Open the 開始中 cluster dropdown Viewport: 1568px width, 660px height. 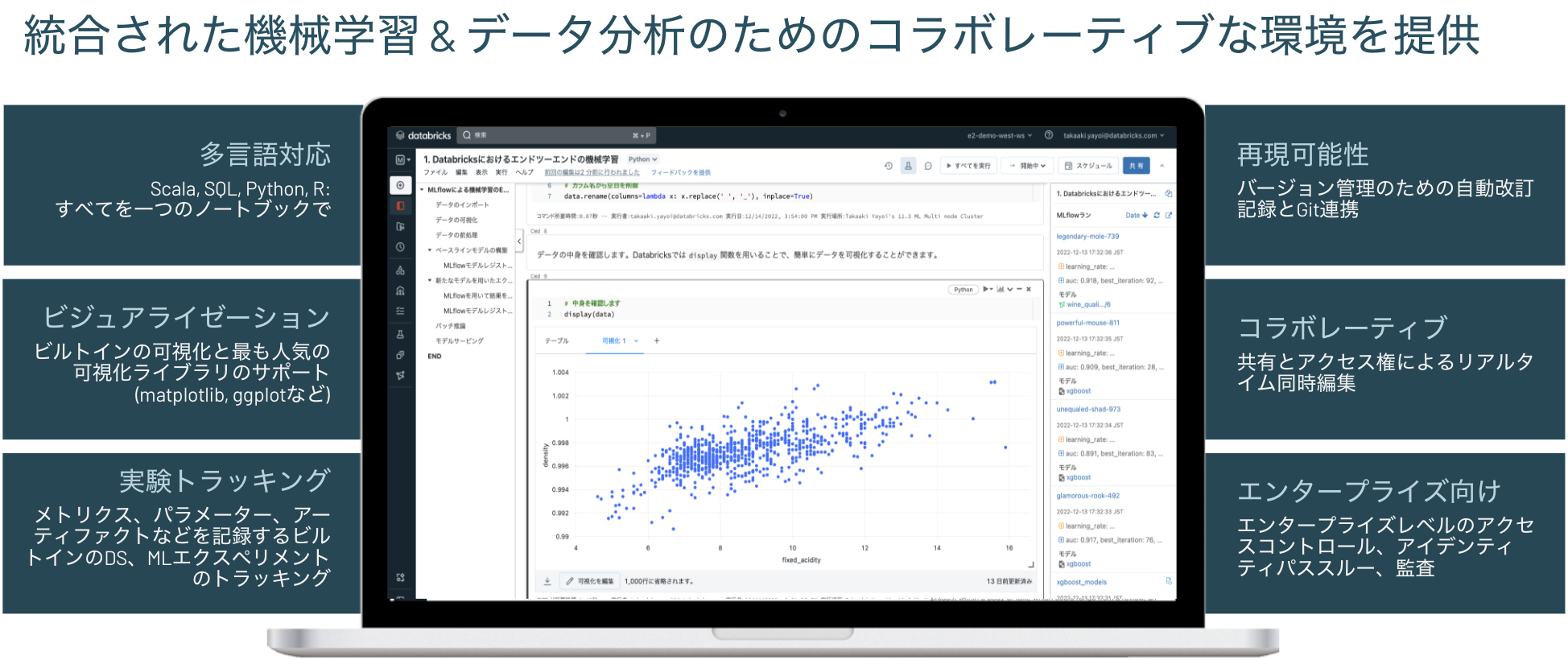click(1028, 166)
